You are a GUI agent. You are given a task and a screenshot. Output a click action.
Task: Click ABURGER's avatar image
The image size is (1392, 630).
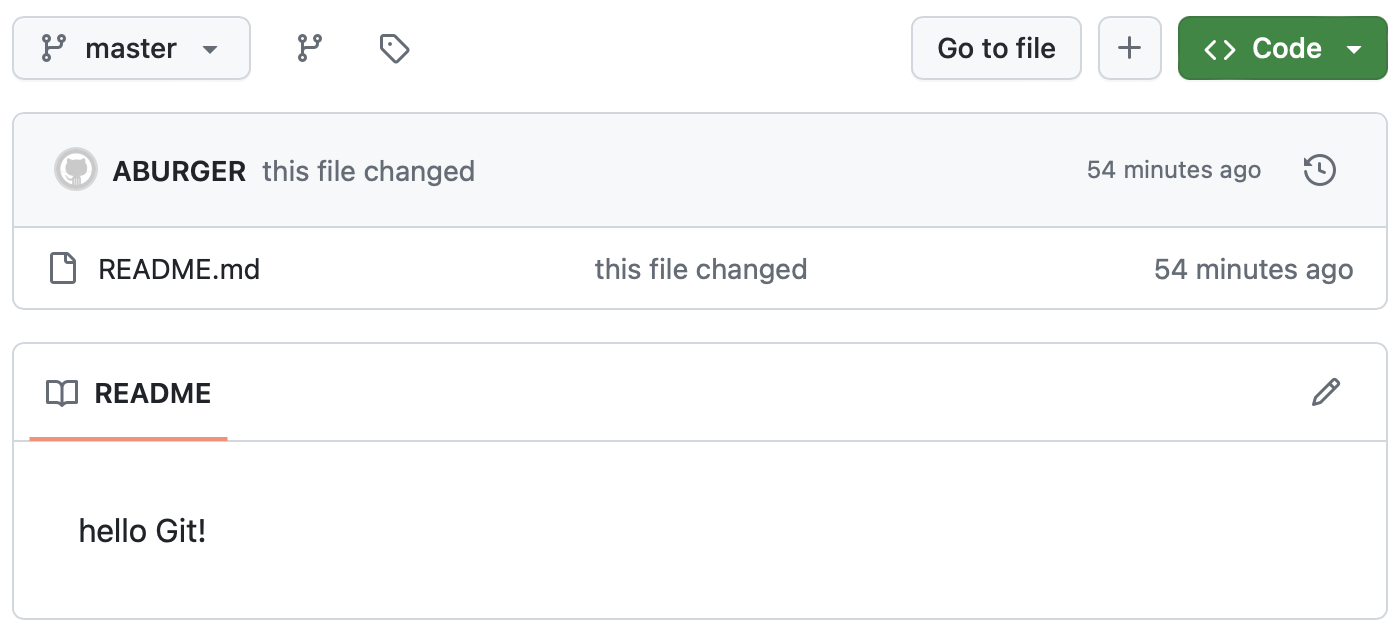coord(75,170)
